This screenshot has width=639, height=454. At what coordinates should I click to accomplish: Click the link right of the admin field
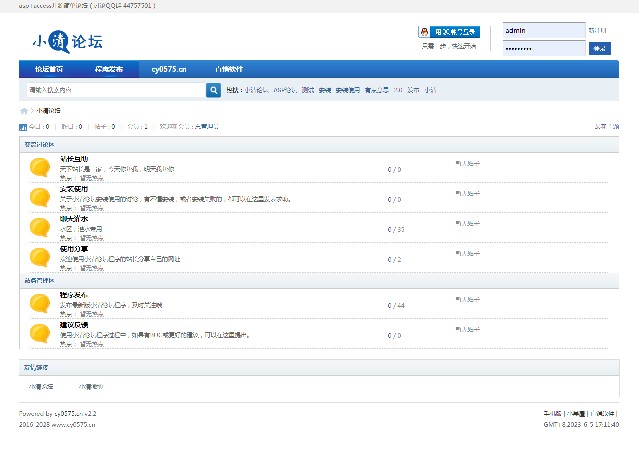[597, 31]
